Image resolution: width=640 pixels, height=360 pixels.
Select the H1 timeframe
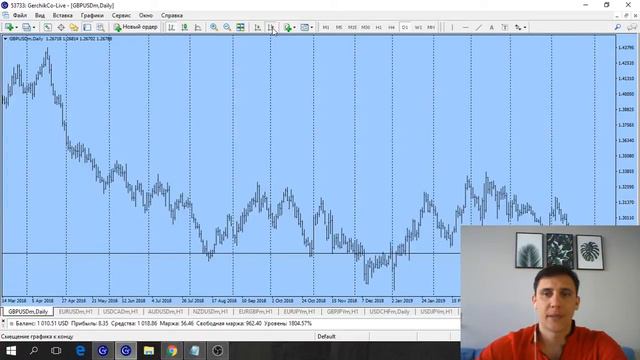click(x=378, y=27)
